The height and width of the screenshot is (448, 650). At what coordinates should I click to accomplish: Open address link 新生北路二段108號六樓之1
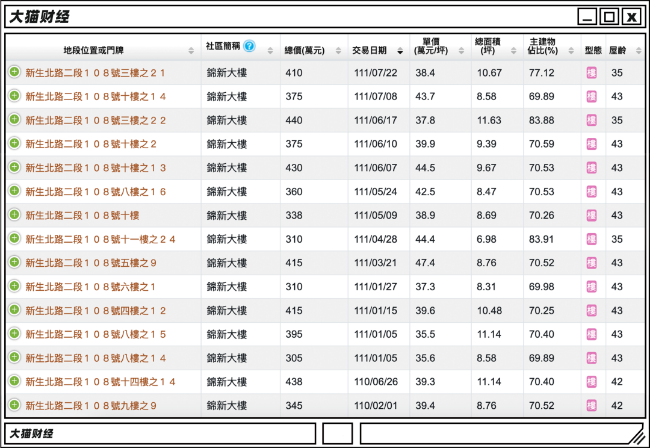90,287
